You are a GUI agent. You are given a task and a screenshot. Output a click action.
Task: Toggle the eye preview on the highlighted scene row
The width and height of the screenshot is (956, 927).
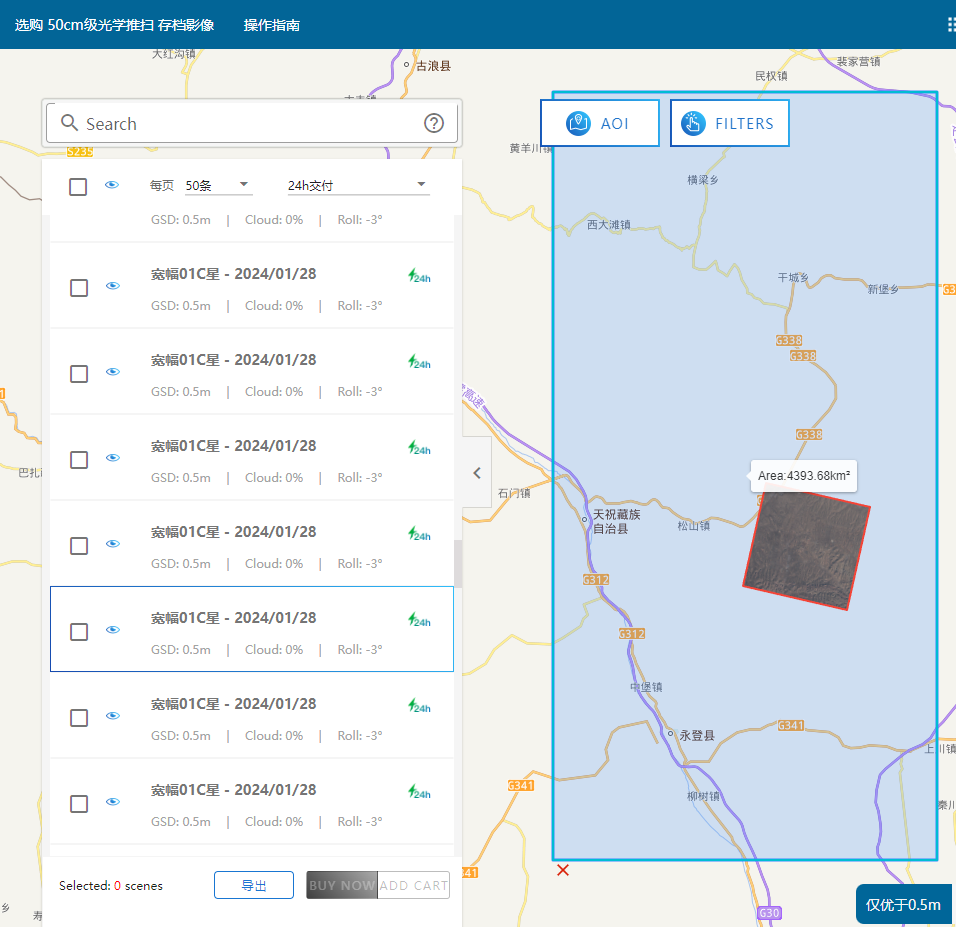(113, 629)
